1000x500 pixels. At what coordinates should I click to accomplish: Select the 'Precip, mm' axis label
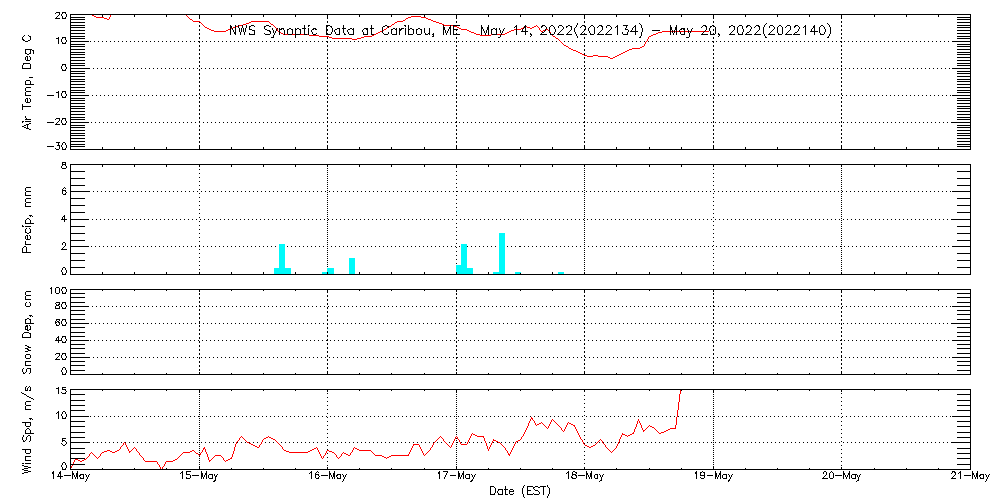(x=27, y=218)
